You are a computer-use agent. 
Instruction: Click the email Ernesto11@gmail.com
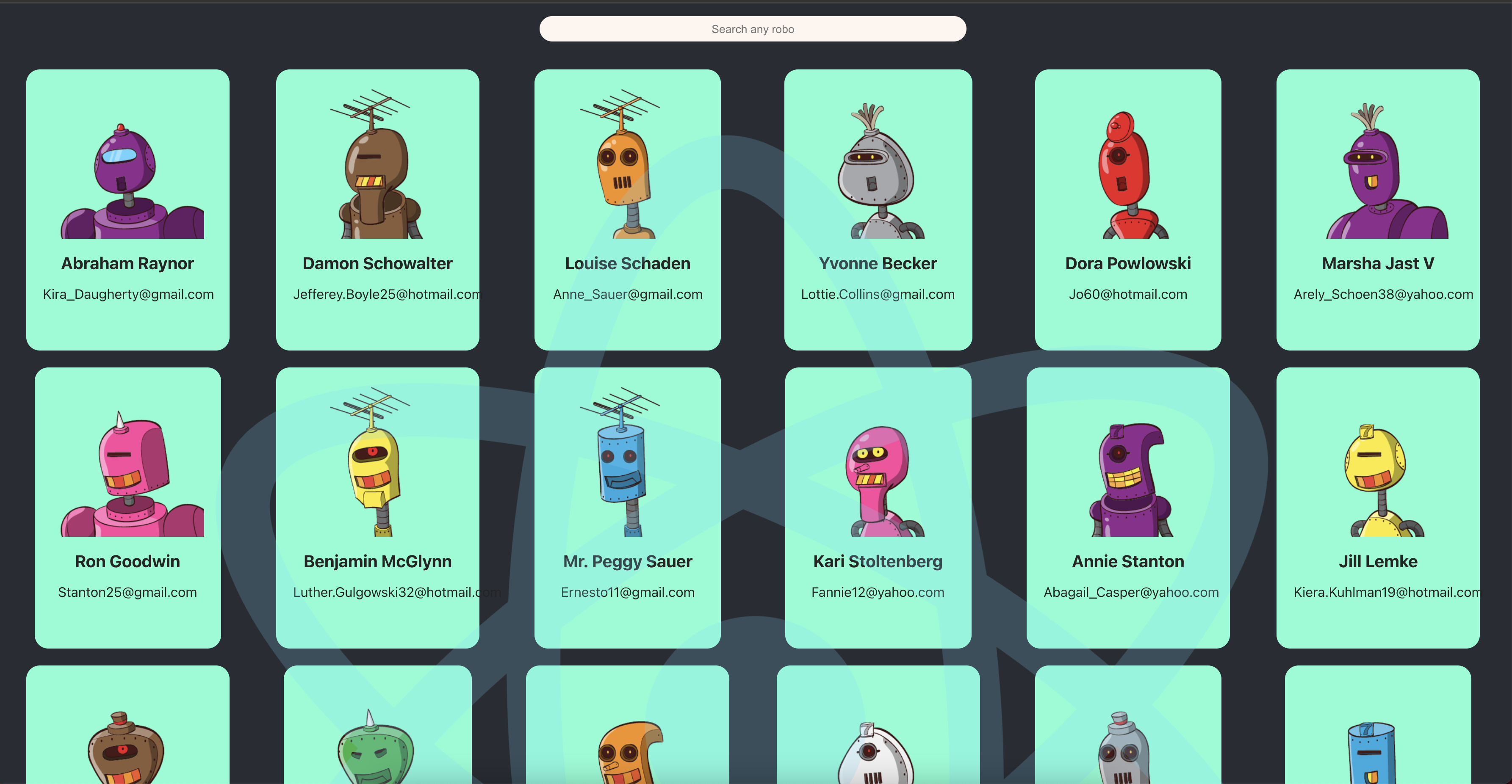pyautogui.click(x=627, y=592)
